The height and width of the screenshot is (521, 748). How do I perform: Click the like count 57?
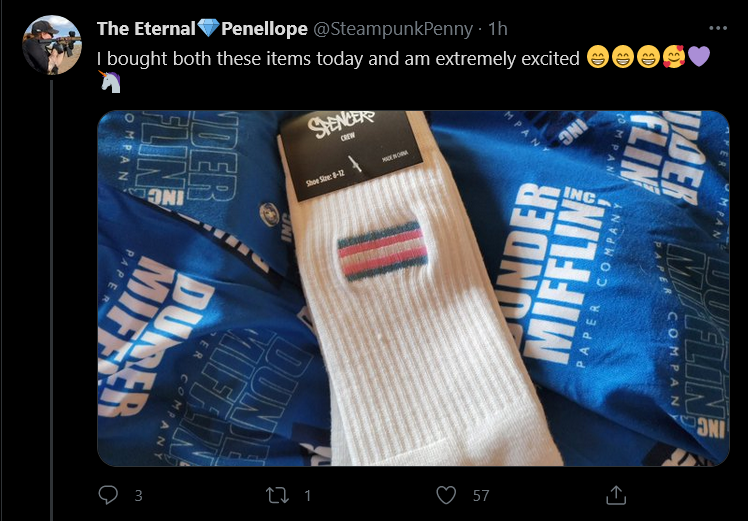coord(481,496)
